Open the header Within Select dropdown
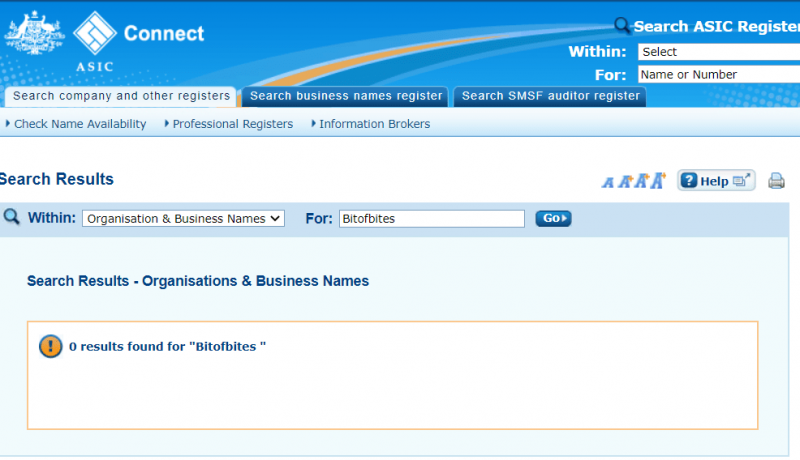The height and width of the screenshot is (460, 800). click(x=718, y=52)
